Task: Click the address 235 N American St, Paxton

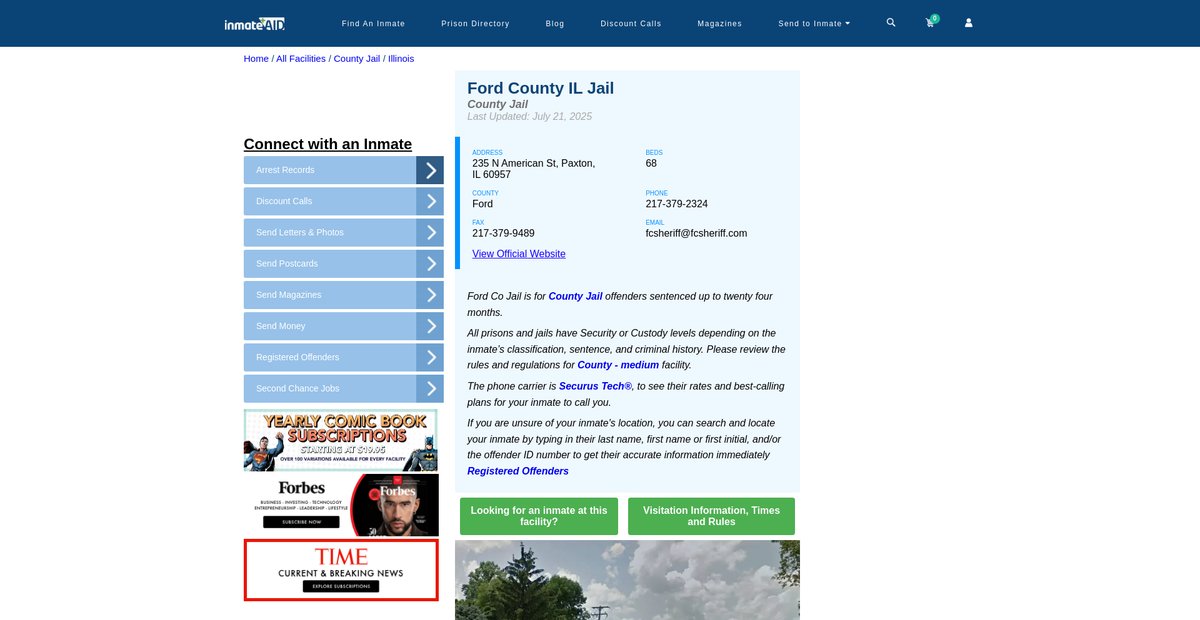Action: 534,169
